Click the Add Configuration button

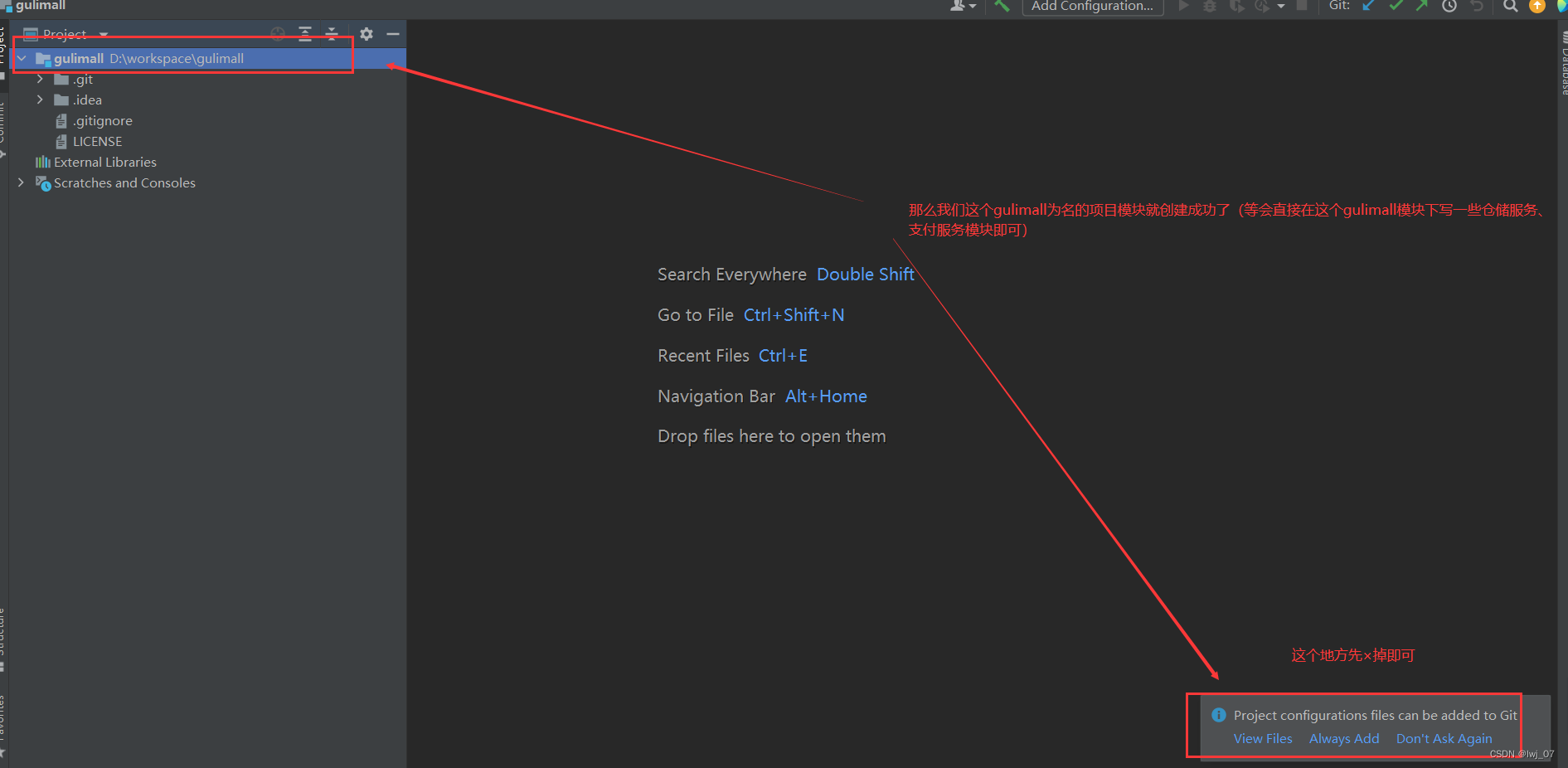pos(1092,6)
